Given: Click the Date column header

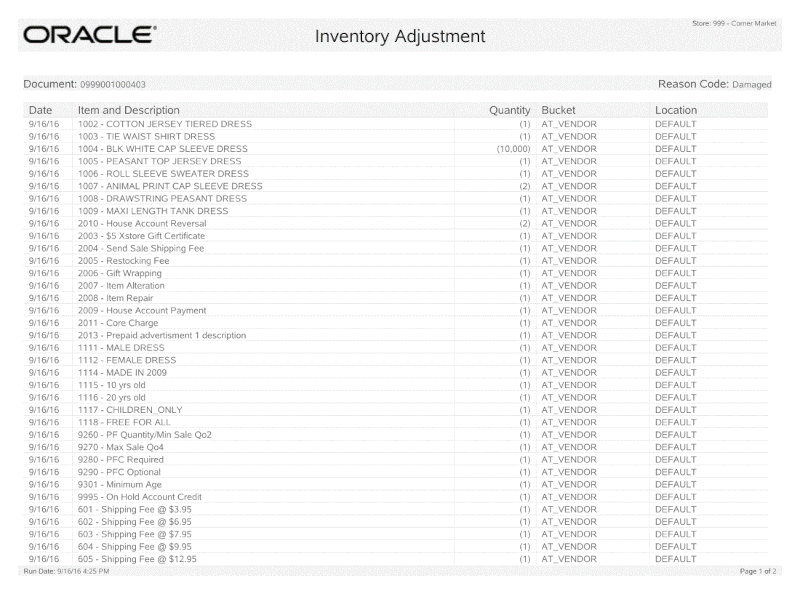Looking at the screenshot, I should [40, 110].
